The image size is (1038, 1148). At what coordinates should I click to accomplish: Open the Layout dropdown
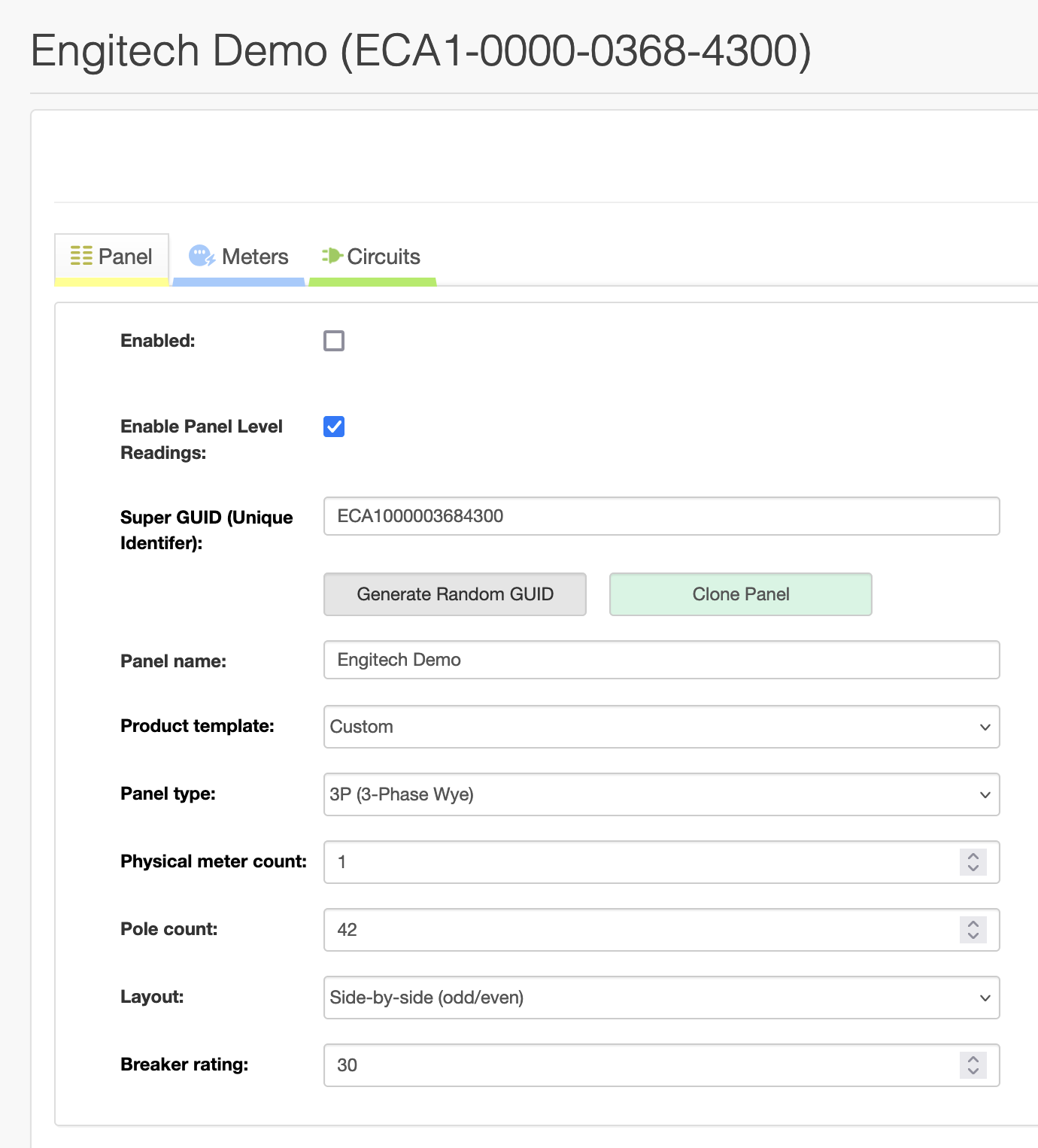[x=661, y=998]
